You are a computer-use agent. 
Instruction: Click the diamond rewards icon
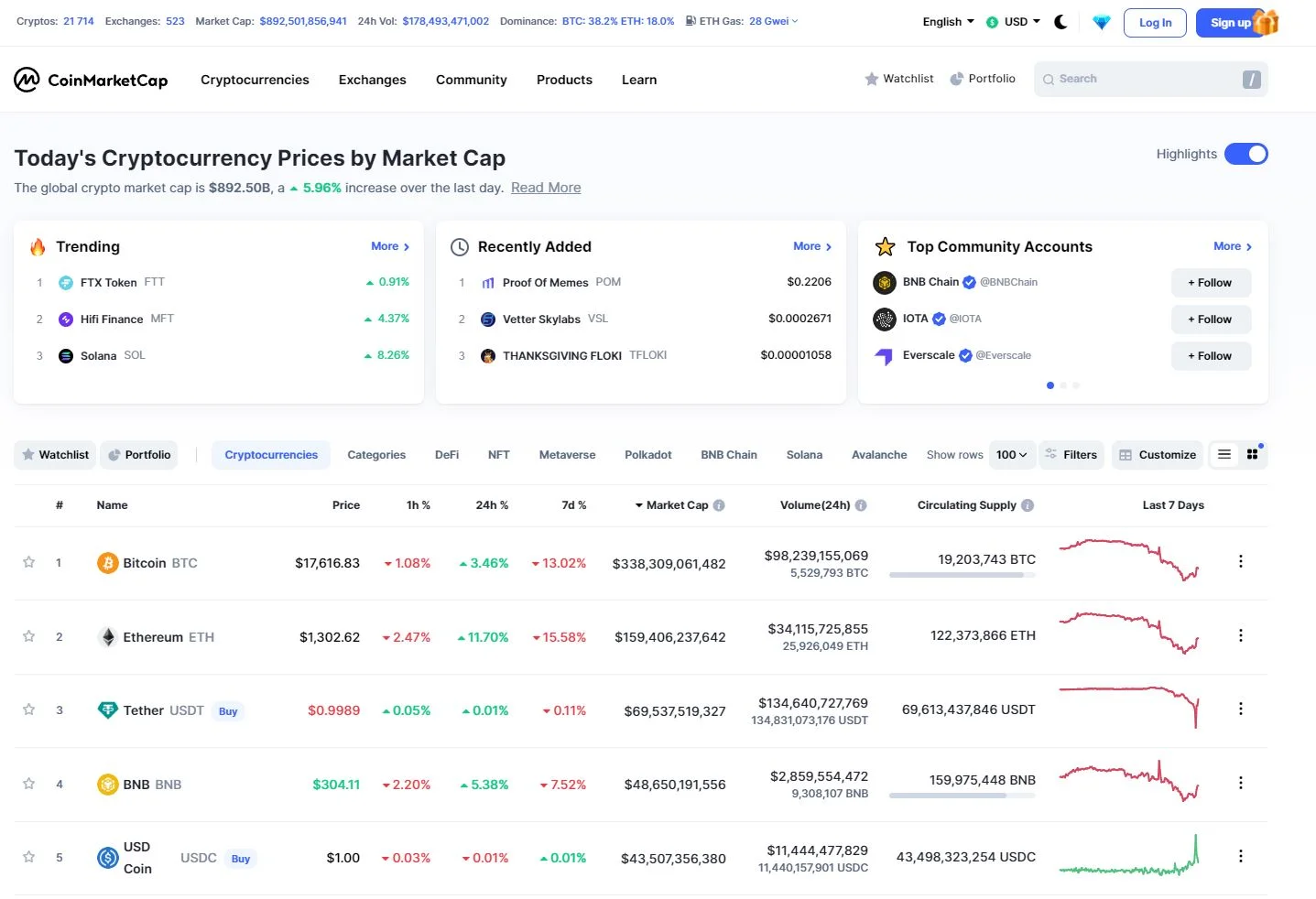click(x=1102, y=22)
